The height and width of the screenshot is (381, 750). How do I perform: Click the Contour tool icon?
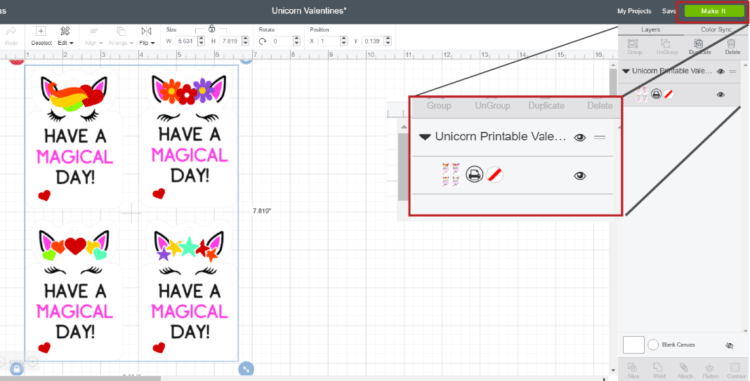click(x=735, y=367)
